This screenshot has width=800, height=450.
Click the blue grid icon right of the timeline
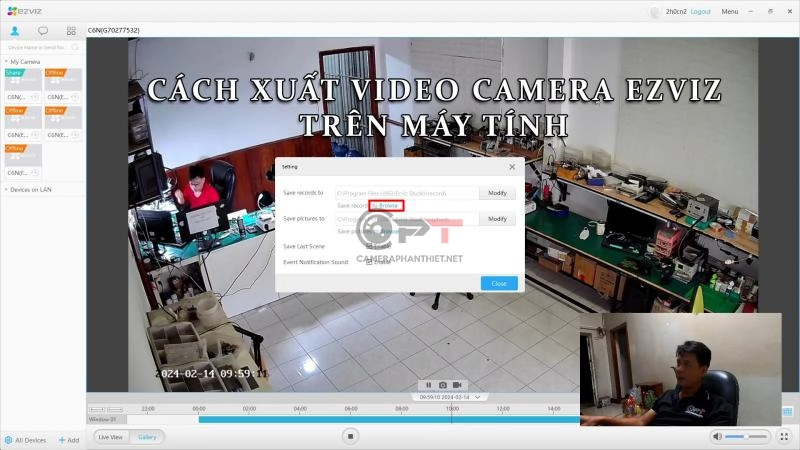[788, 411]
